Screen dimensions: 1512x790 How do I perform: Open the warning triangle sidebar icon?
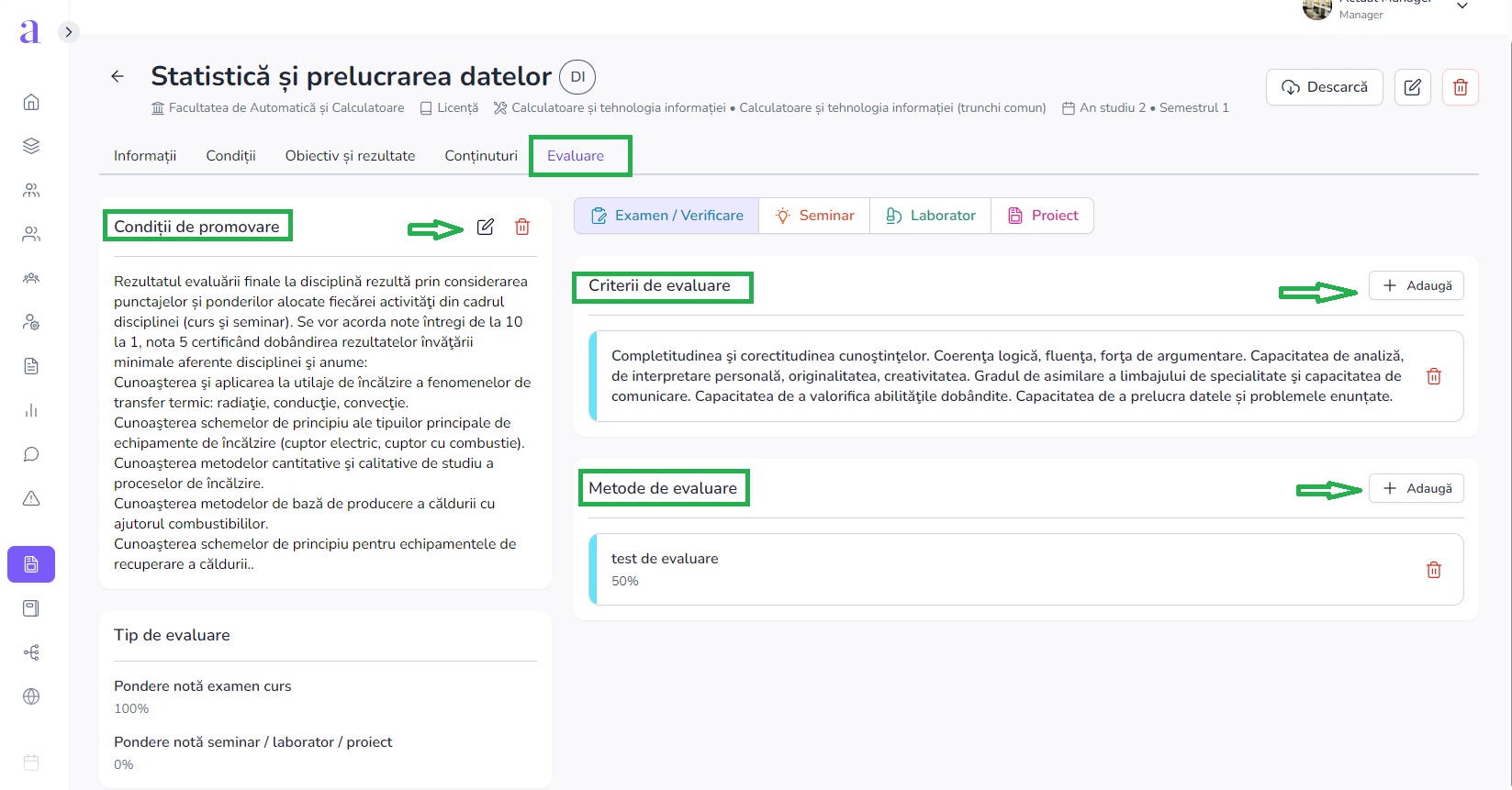tap(31, 498)
